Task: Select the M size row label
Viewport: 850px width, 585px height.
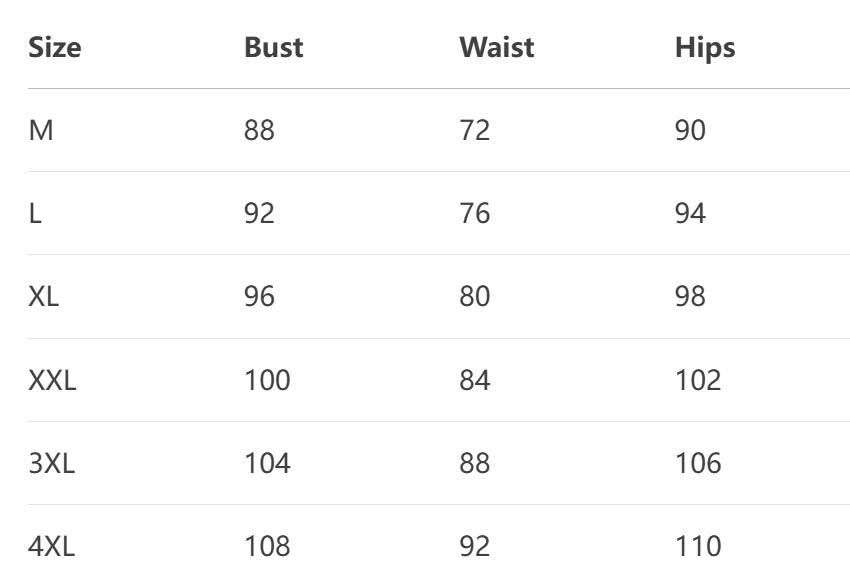Action: (41, 130)
